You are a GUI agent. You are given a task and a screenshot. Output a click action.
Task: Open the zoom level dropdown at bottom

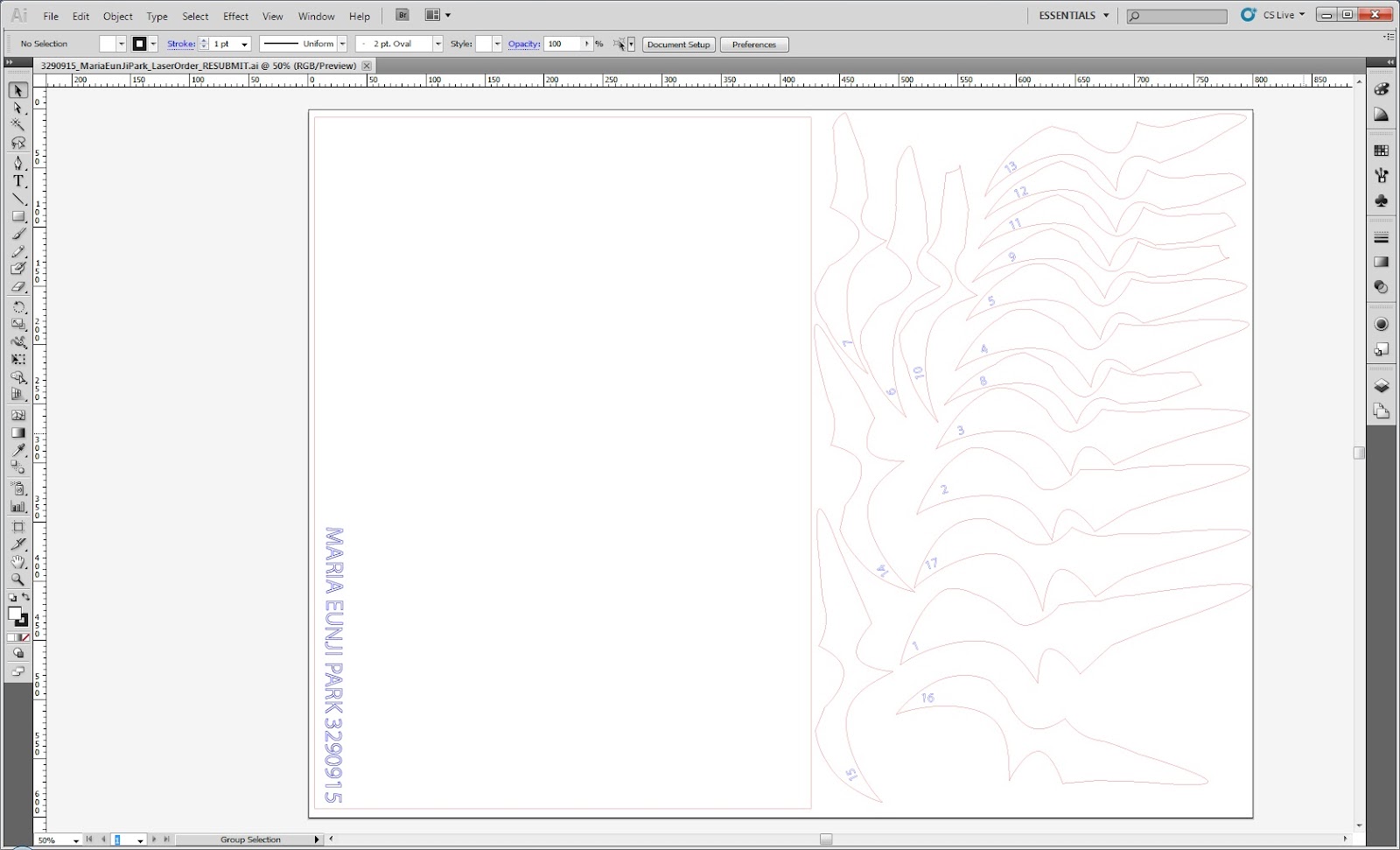76,840
